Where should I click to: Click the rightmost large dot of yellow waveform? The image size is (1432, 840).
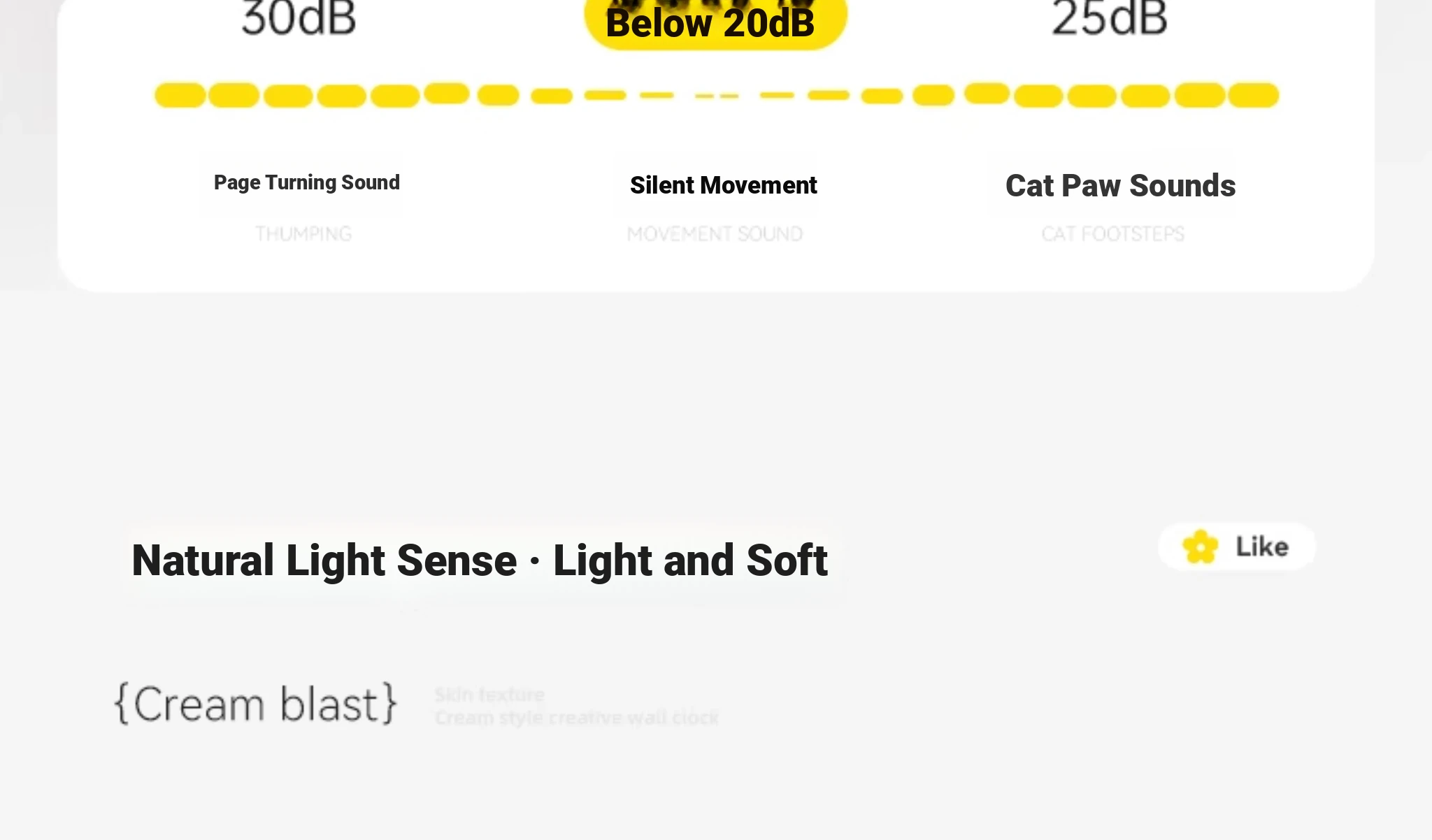click(x=1253, y=95)
